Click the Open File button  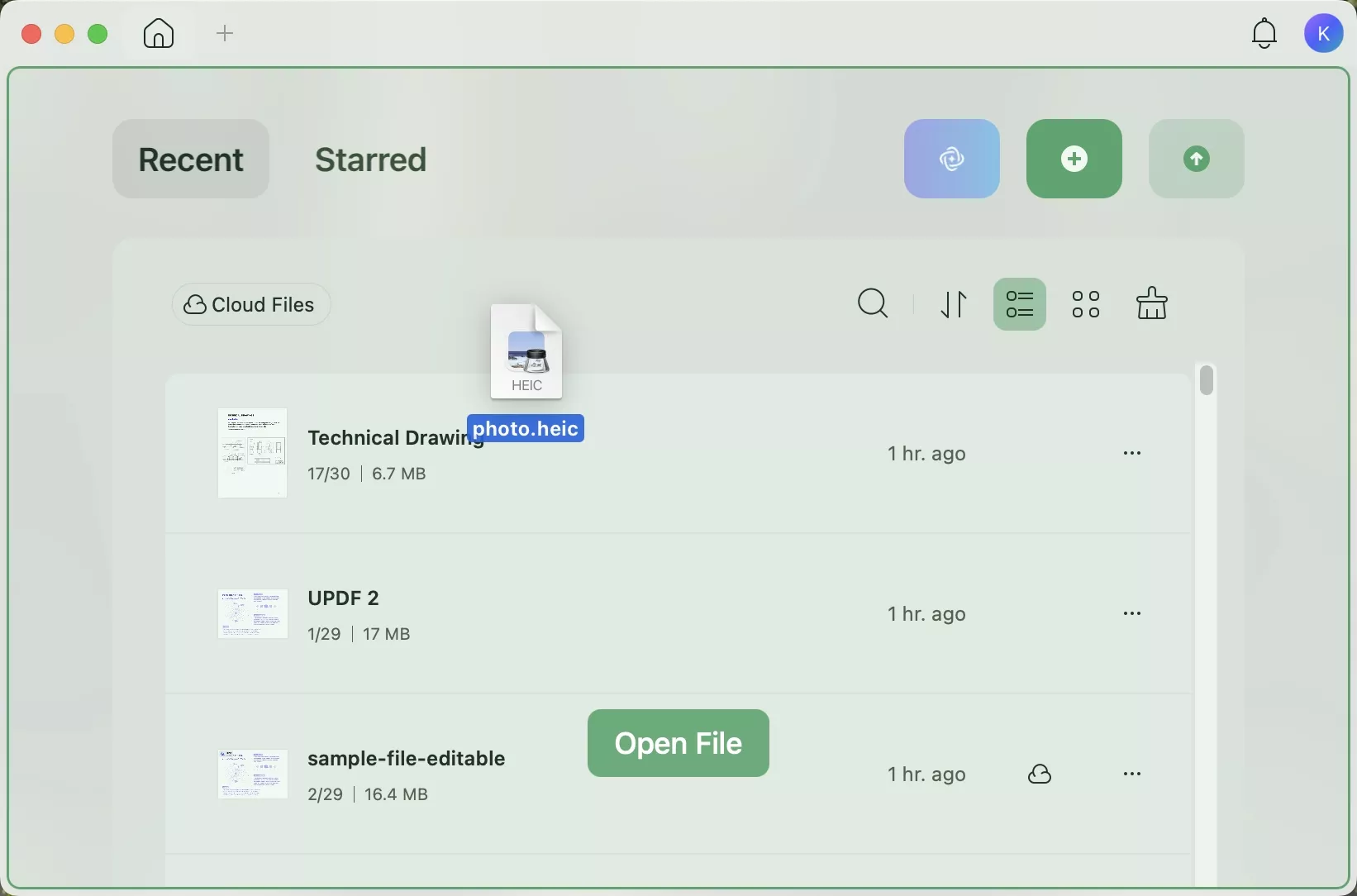(678, 743)
